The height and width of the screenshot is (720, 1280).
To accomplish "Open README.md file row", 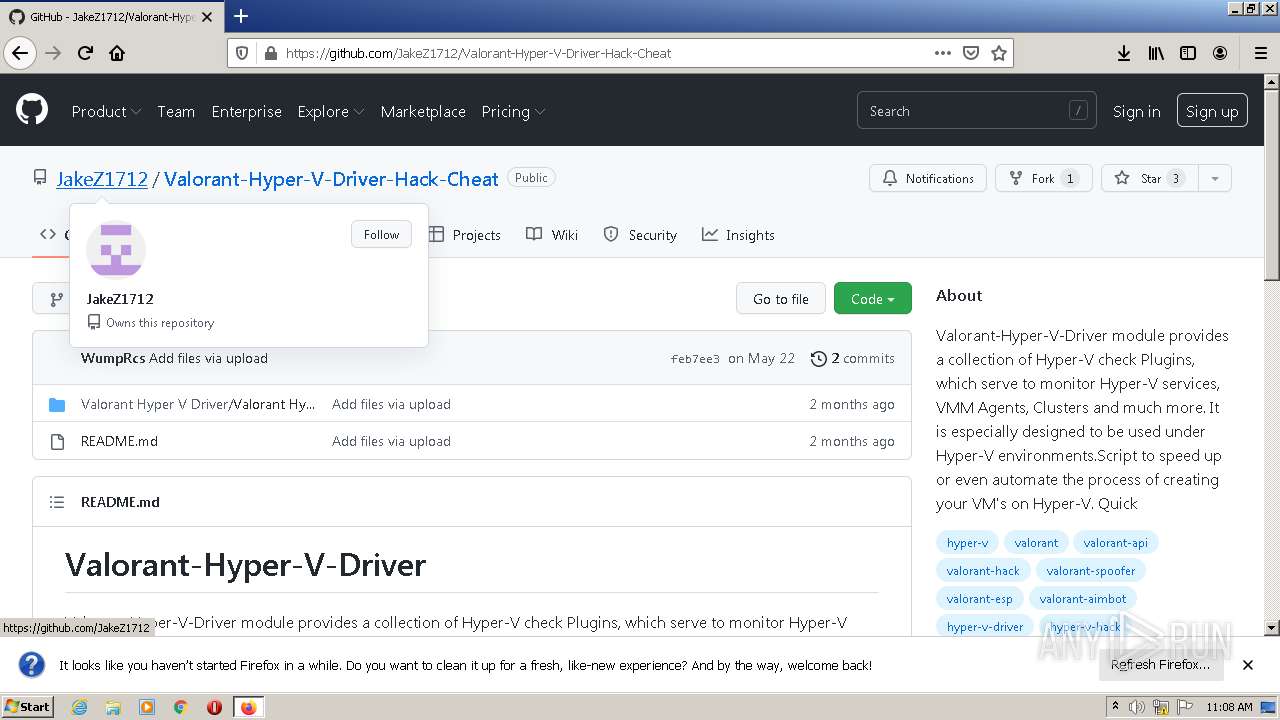I will (x=472, y=441).
